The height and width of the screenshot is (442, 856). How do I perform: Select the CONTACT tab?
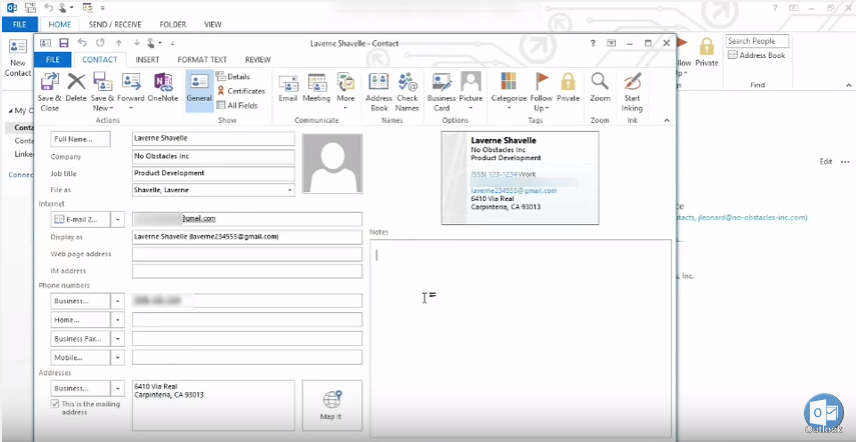click(x=99, y=59)
